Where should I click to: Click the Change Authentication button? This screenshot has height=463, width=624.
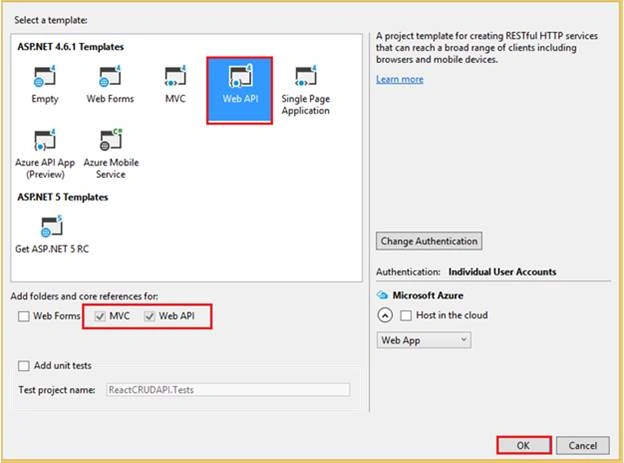coord(429,241)
